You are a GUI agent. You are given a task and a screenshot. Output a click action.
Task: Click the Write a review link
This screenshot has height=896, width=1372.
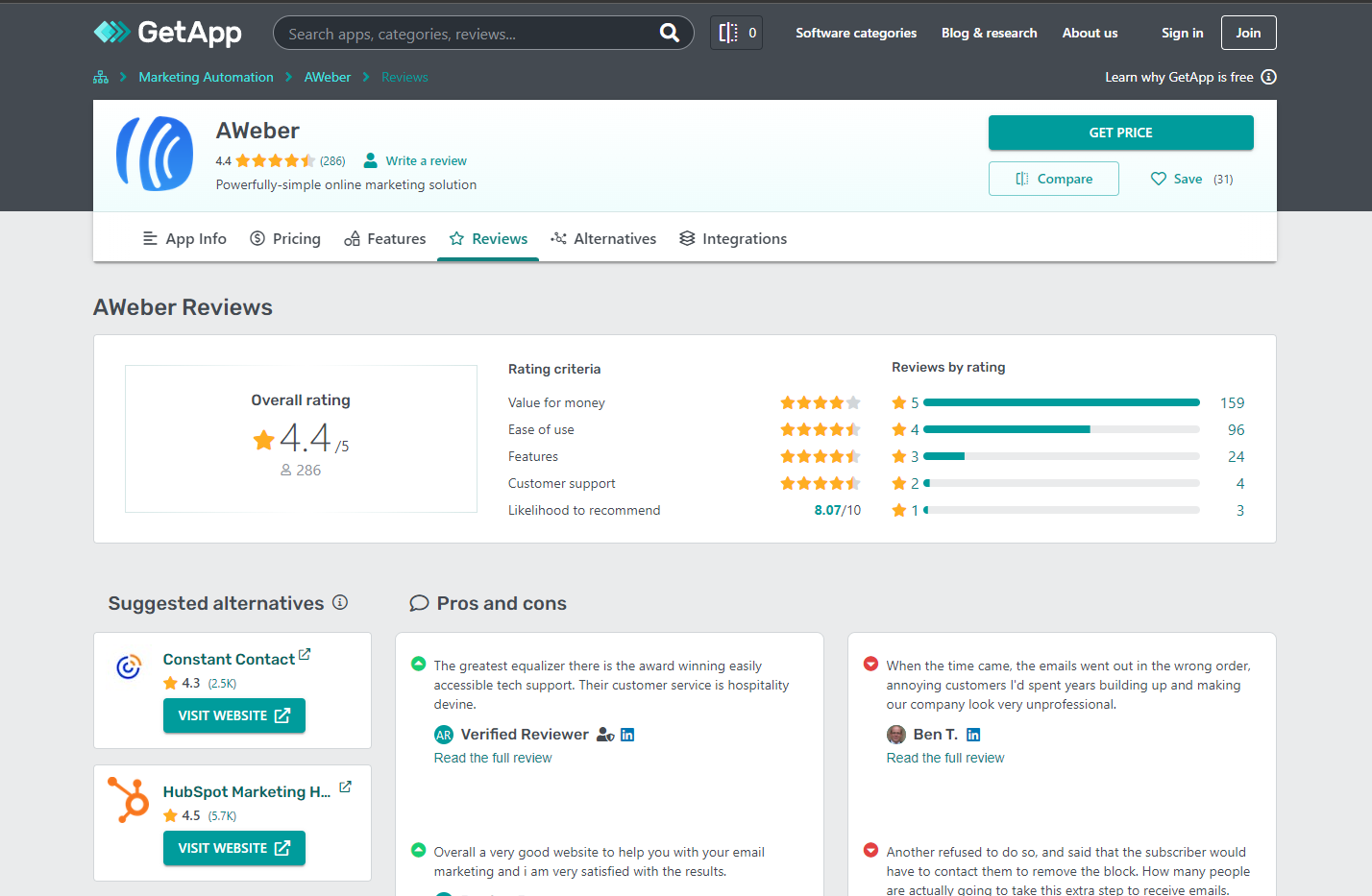[x=426, y=160]
